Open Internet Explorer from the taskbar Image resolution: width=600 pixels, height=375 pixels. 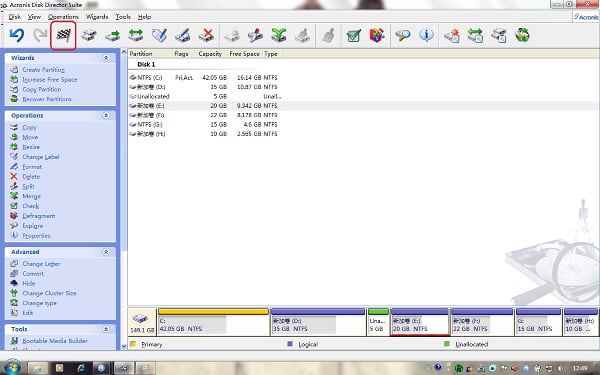[81, 368]
